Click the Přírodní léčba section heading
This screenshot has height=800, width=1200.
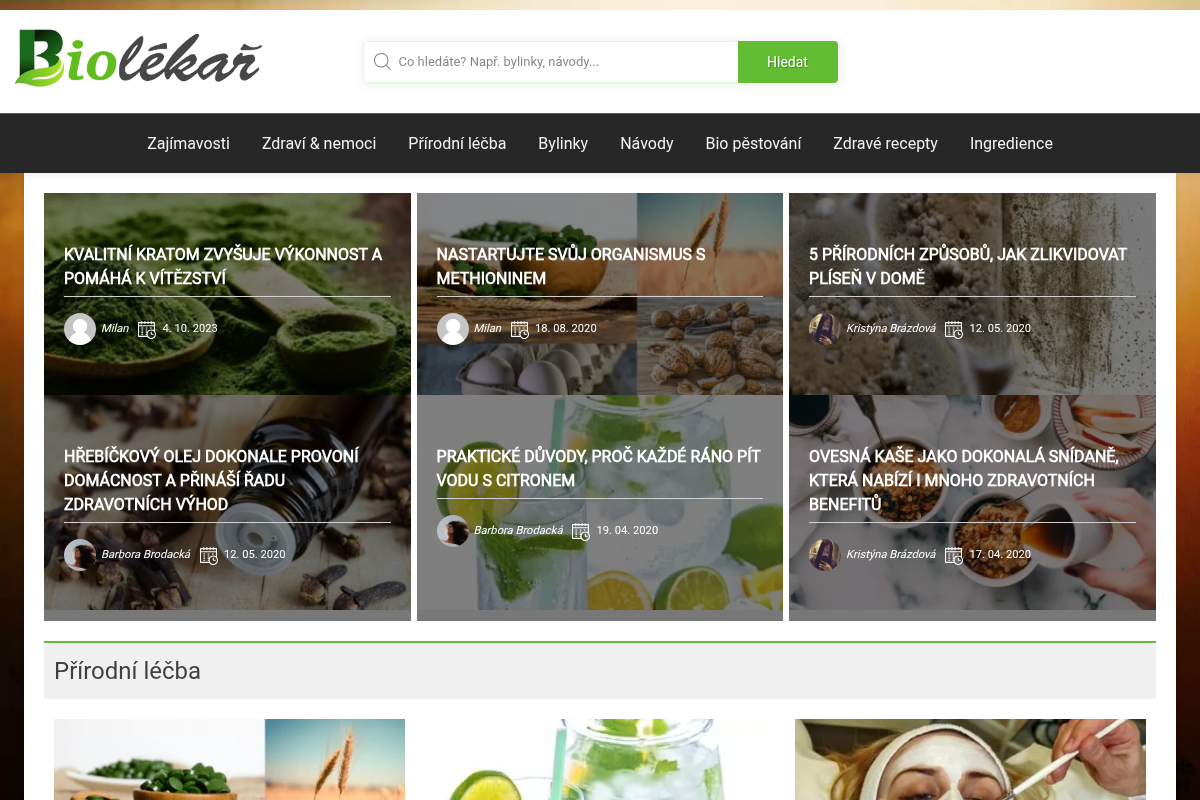pos(127,671)
